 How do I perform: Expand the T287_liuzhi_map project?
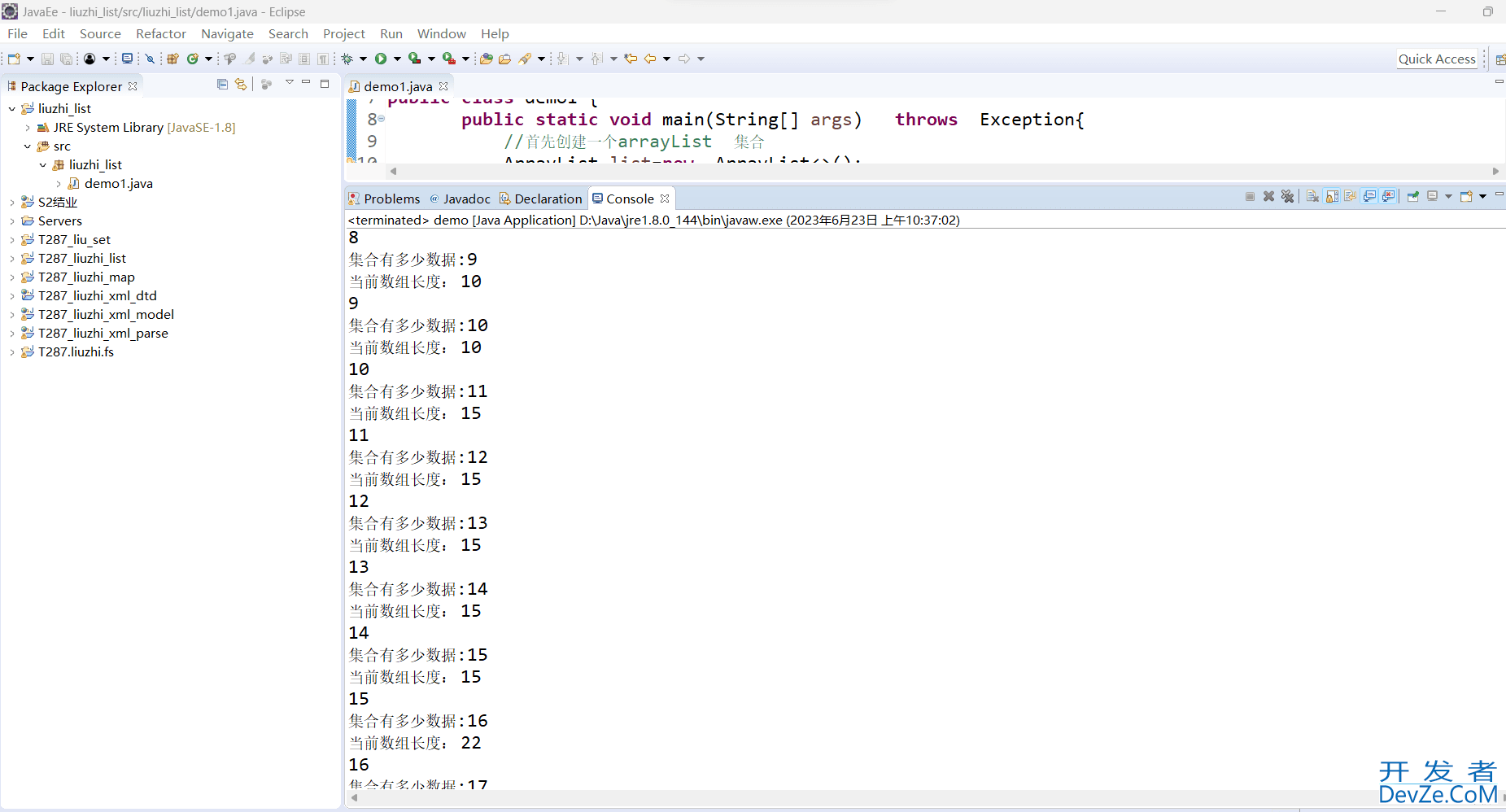[x=12, y=277]
